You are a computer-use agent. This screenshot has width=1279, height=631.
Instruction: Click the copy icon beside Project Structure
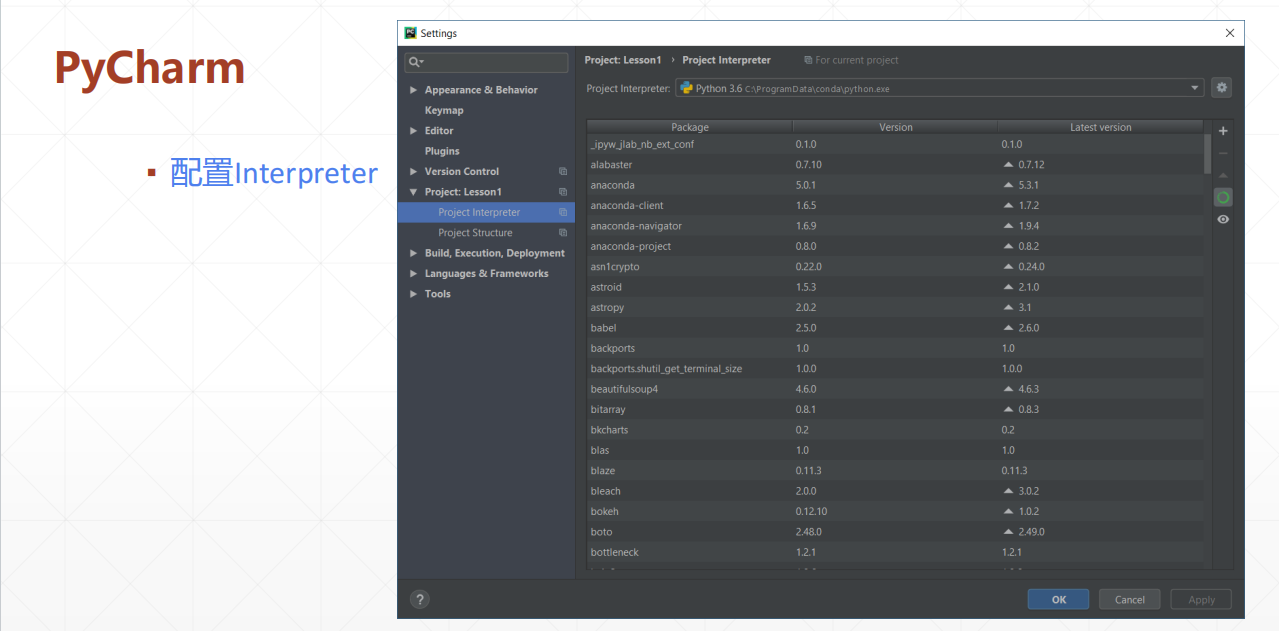tap(563, 233)
